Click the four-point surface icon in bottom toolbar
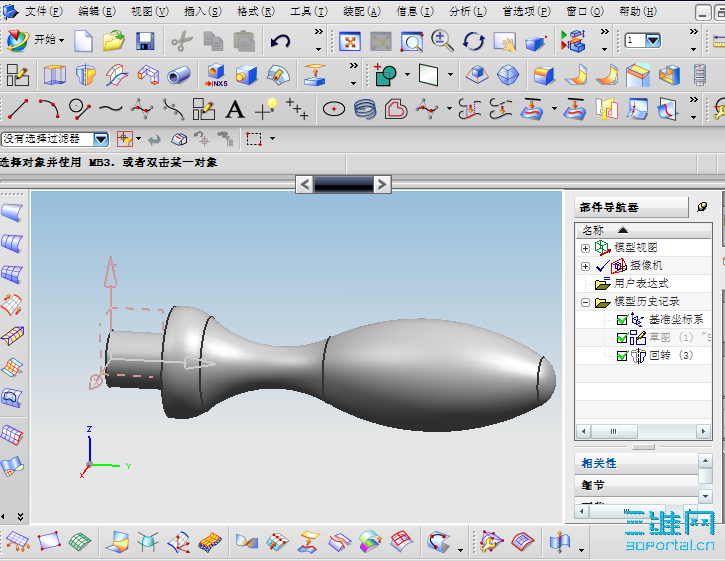This screenshot has width=725, height=561. pyautogui.click(x=49, y=540)
